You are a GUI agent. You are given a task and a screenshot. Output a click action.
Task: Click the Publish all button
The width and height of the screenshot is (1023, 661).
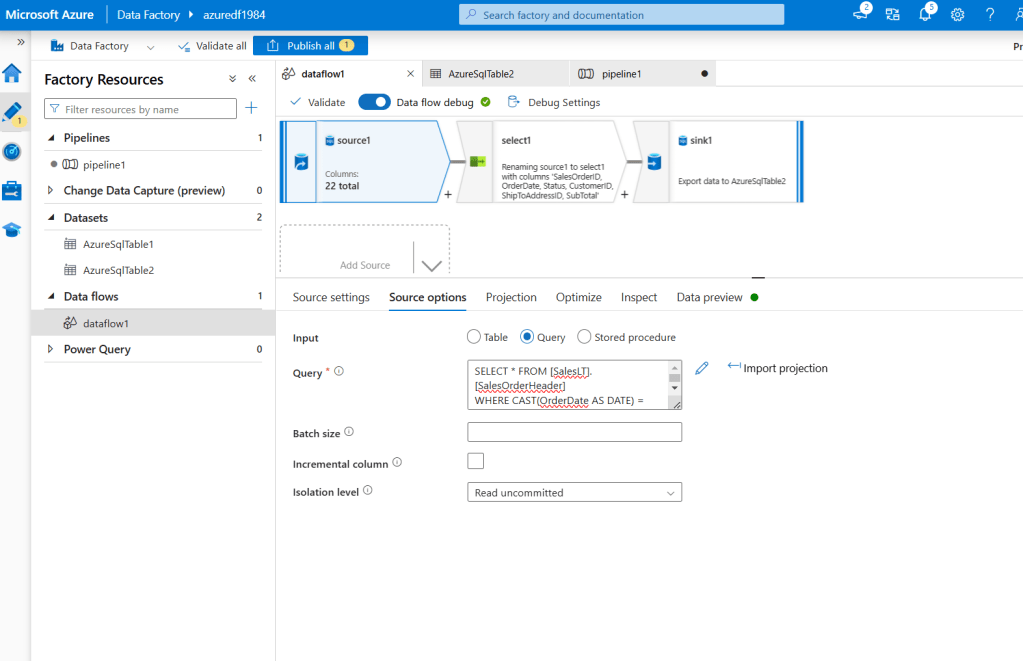(310, 46)
